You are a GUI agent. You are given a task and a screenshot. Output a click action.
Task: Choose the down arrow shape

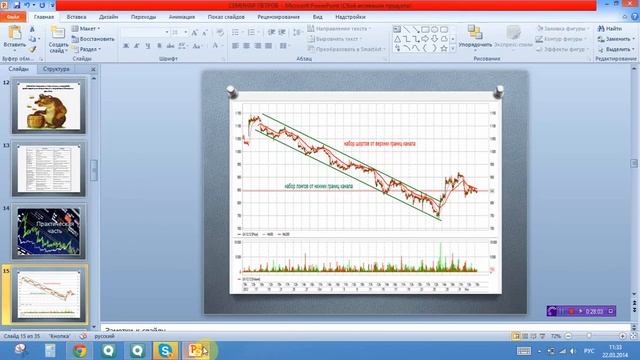tap(435, 39)
